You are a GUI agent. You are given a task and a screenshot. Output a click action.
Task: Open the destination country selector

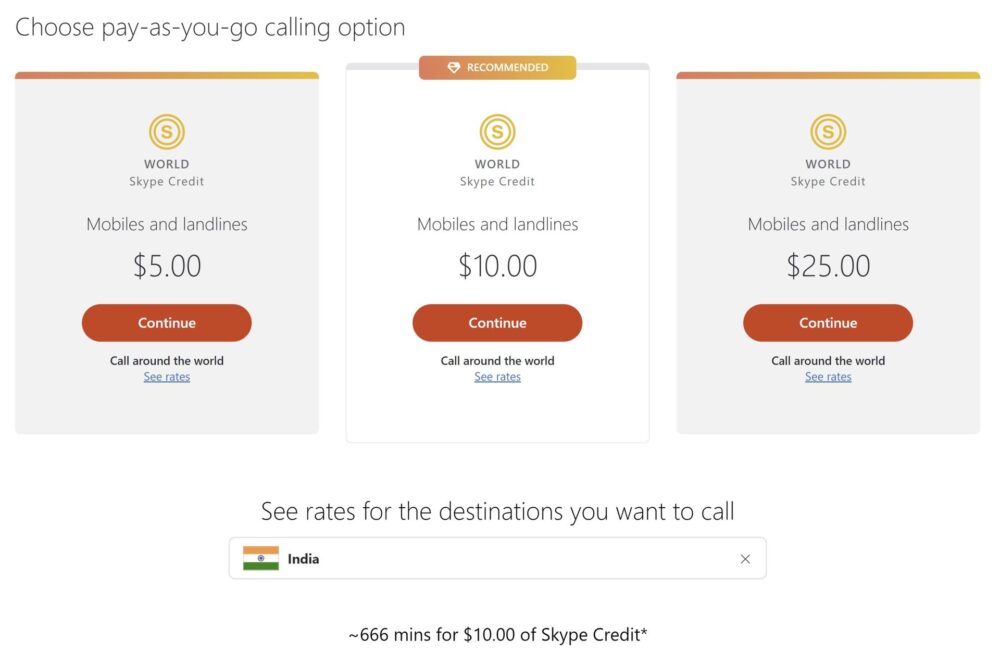(x=497, y=558)
